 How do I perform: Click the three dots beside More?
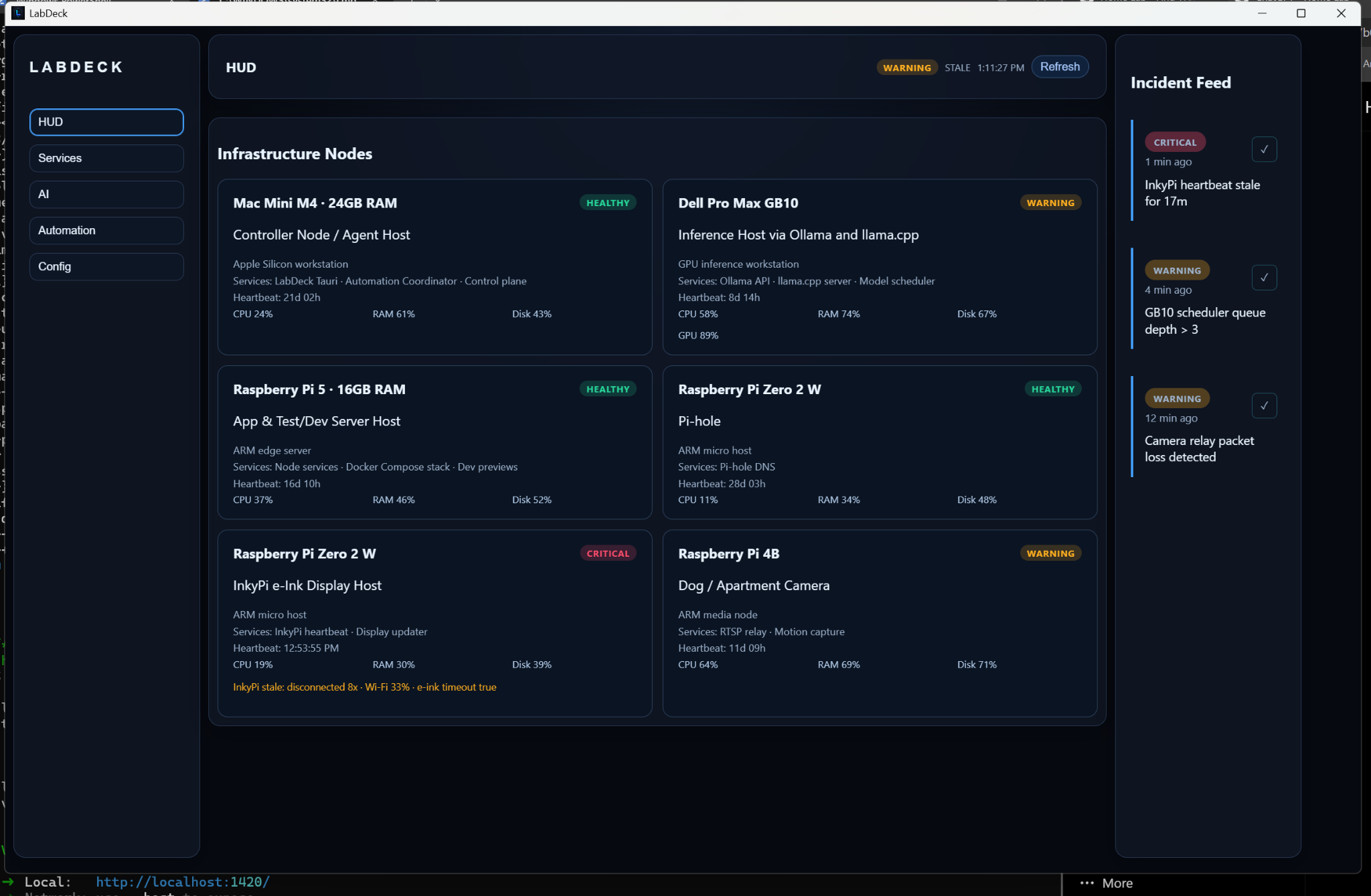(x=1087, y=883)
